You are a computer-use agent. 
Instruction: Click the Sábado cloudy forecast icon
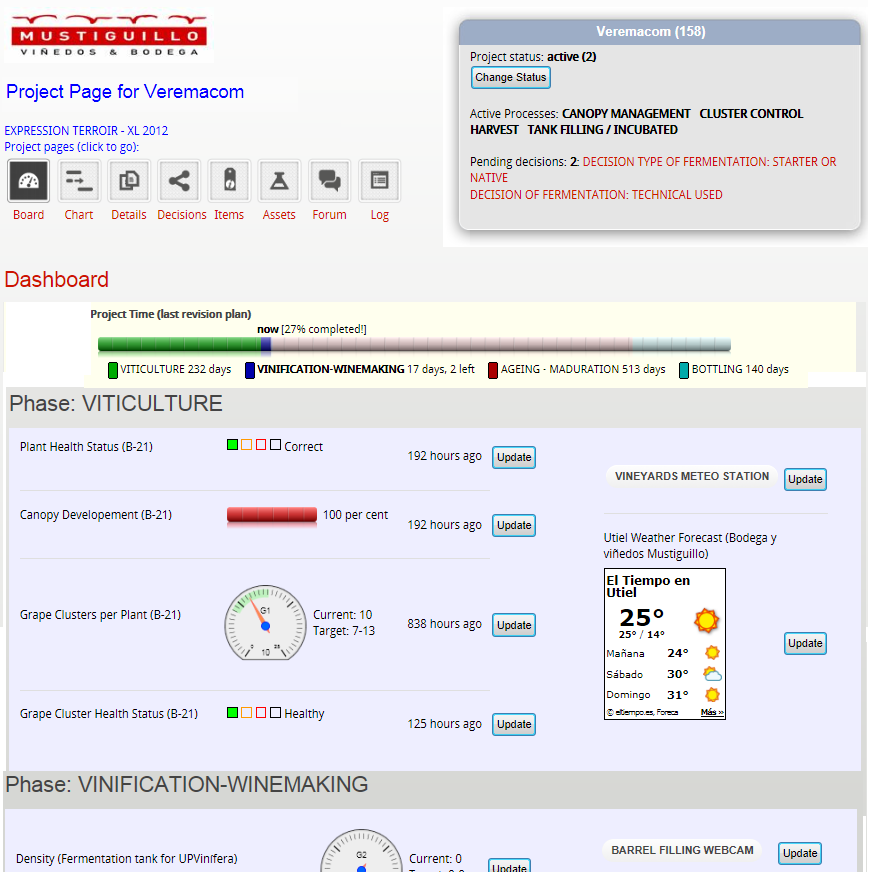click(712, 674)
